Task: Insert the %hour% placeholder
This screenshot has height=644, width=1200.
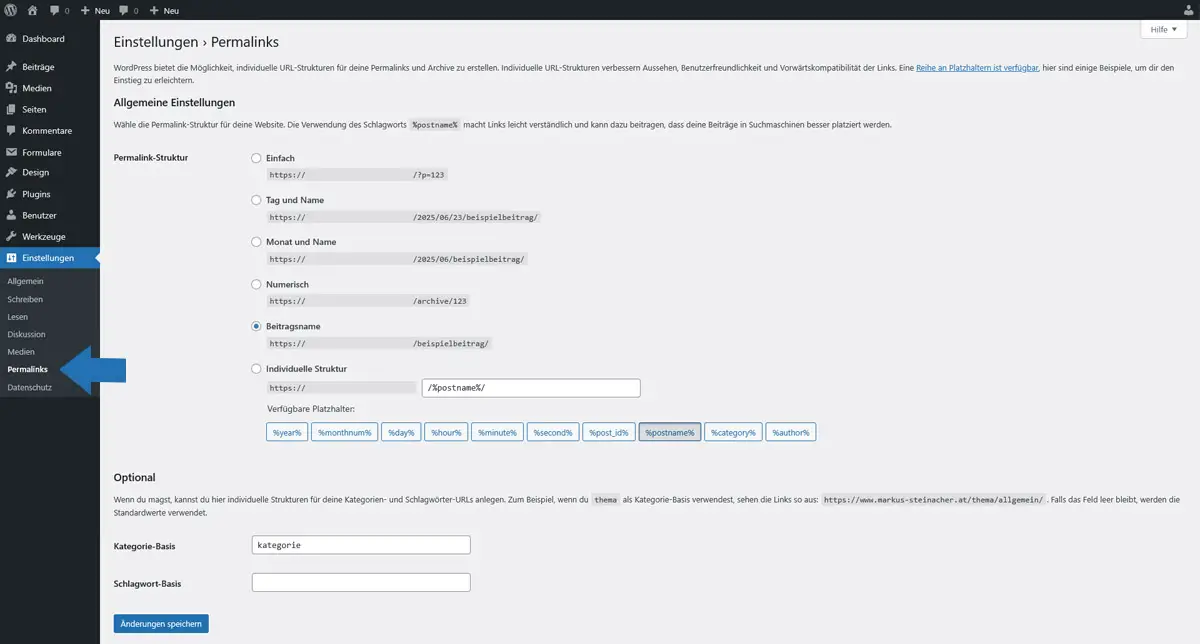Action: [x=446, y=432]
